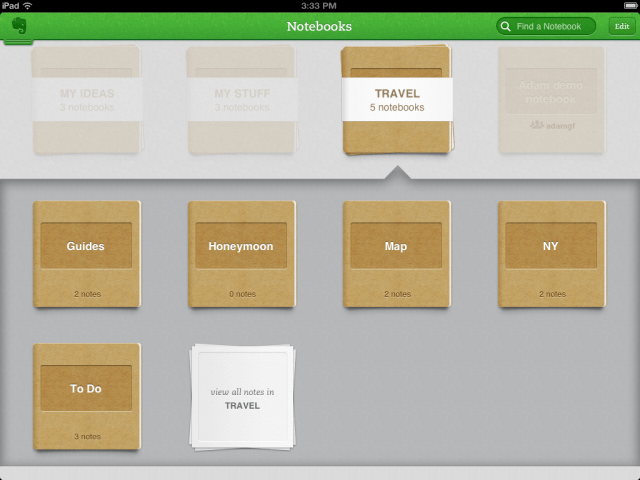Tap the Notebooks title in header
Image resolution: width=640 pixels, height=480 pixels.
[319, 27]
